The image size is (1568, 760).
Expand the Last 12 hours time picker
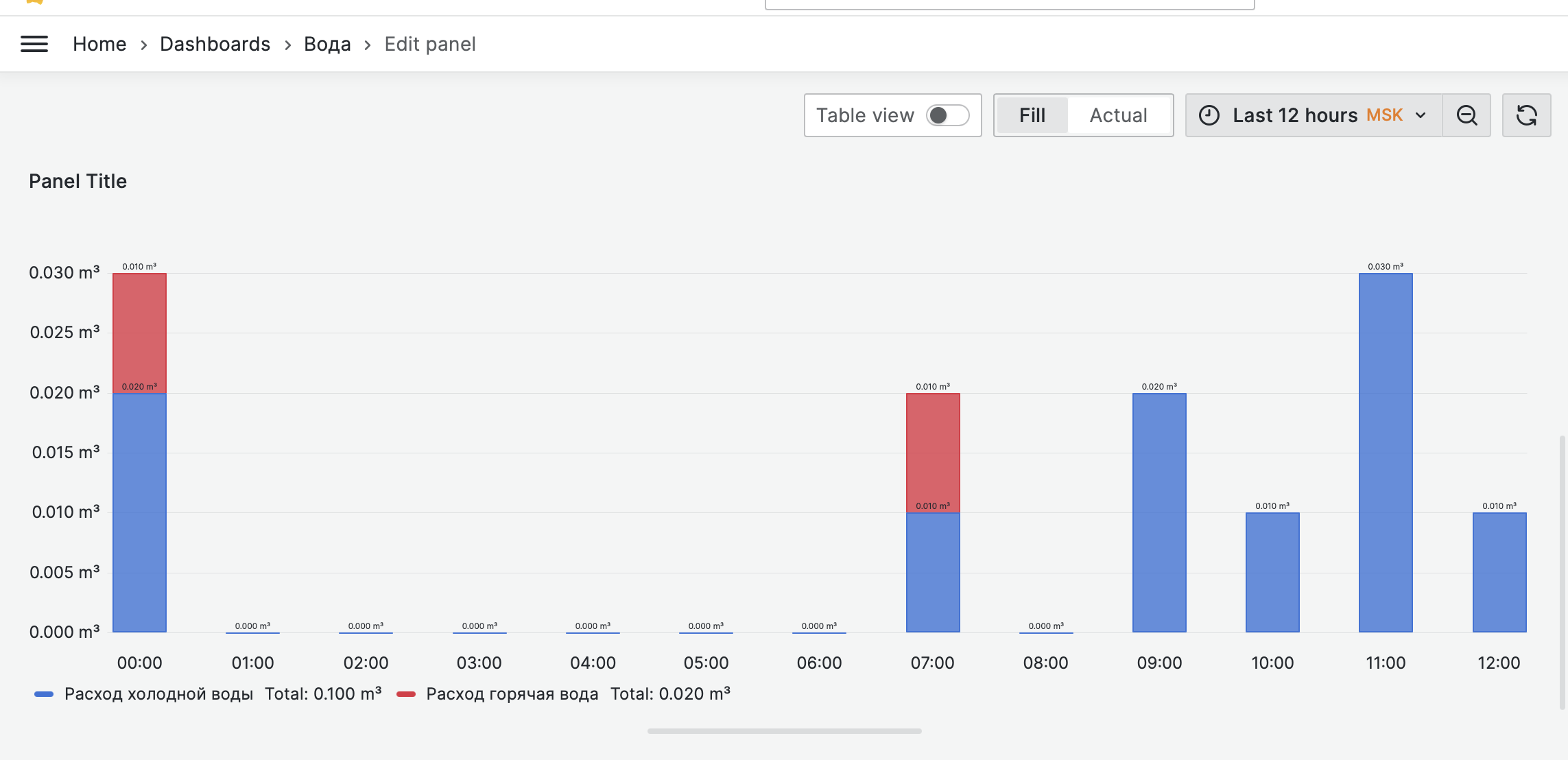point(1294,115)
